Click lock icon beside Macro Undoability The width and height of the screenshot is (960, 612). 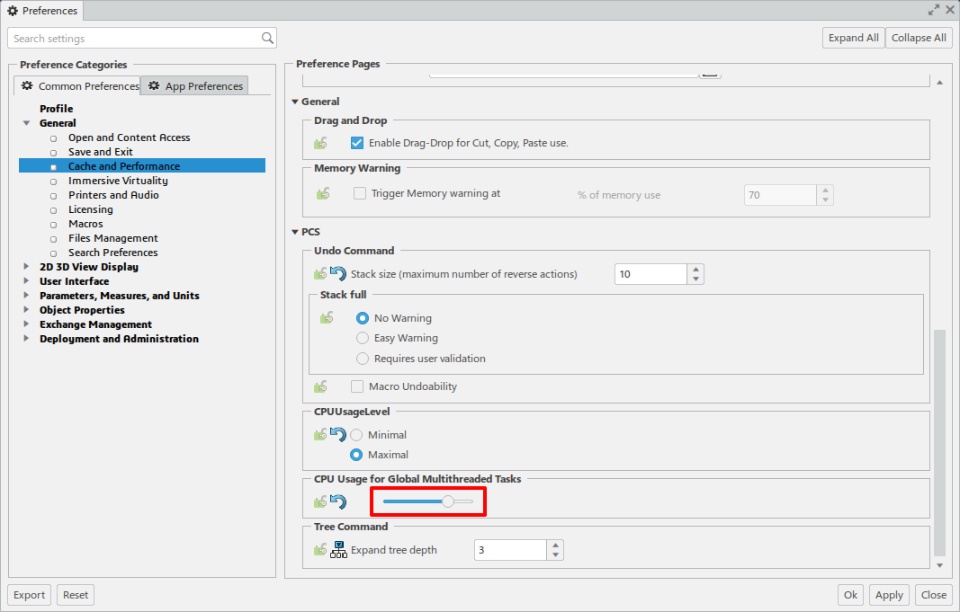pyautogui.click(x=320, y=387)
